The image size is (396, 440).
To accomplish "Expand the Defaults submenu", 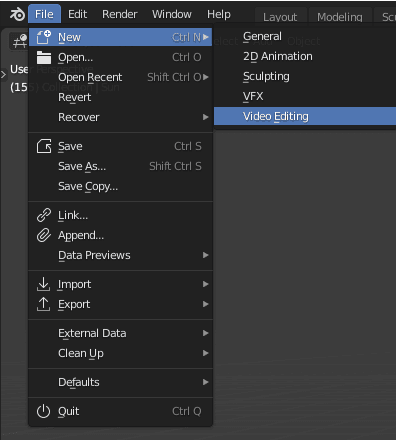I will click(121, 382).
